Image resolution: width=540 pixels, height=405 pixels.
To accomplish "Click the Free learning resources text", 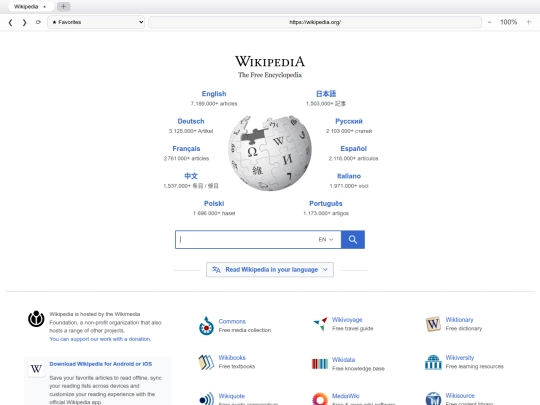I will click(x=475, y=366).
